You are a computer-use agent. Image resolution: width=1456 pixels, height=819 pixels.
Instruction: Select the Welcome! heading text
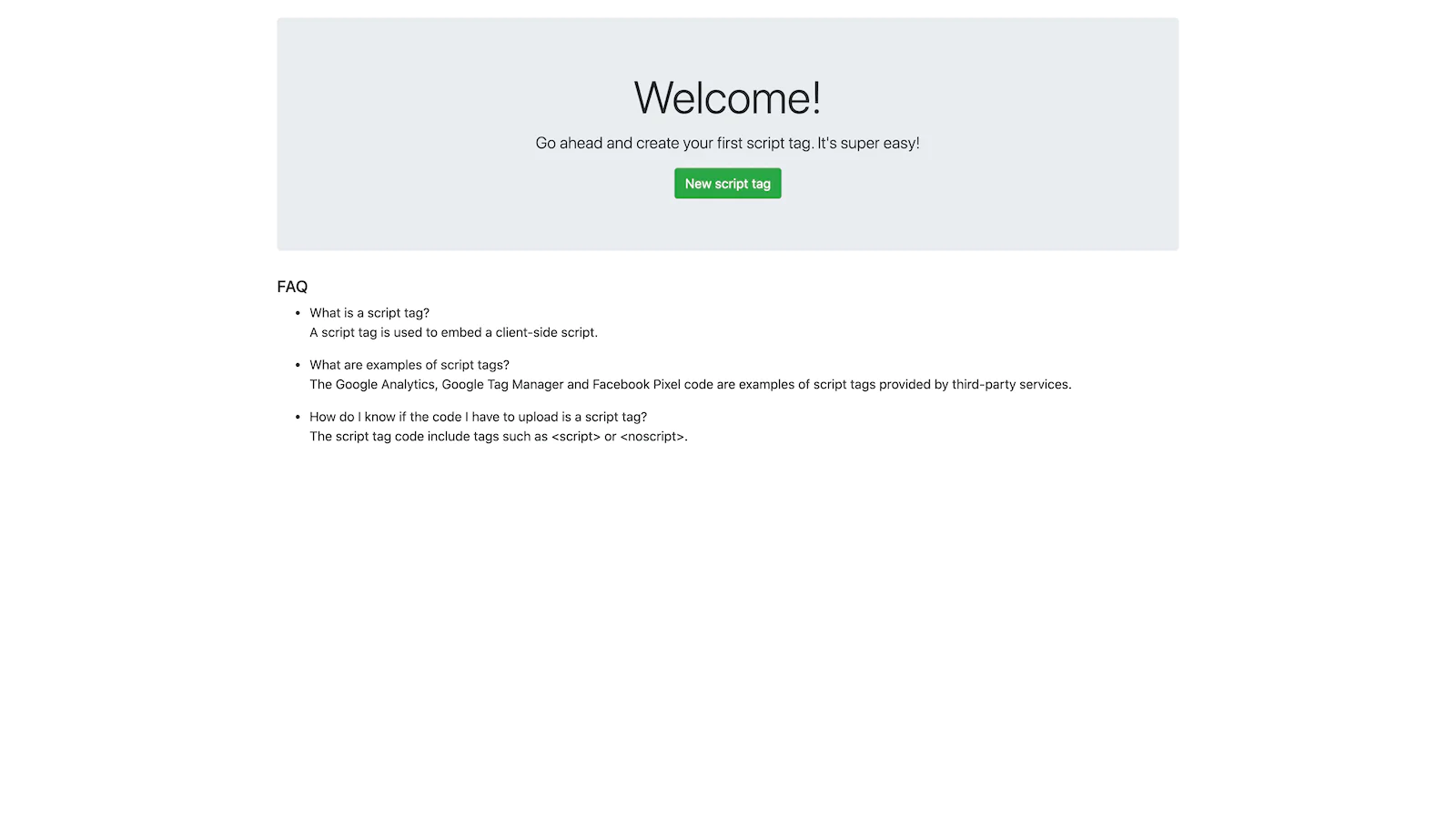click(x=727, y=97)
